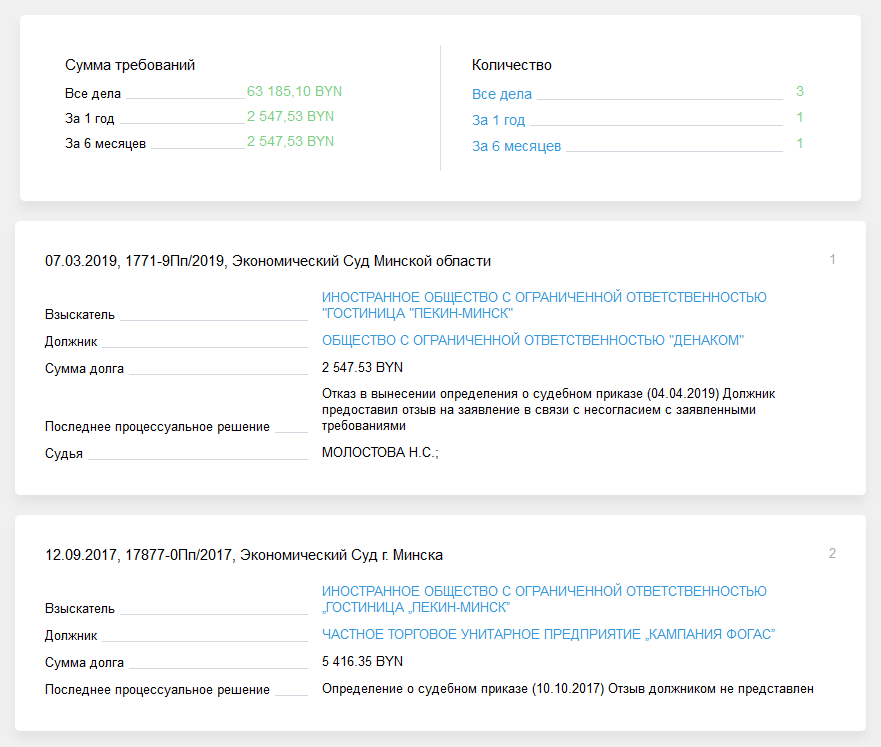
Task: Open the 'Все дела' link under Количество
Action: click(x=502, y=95)
